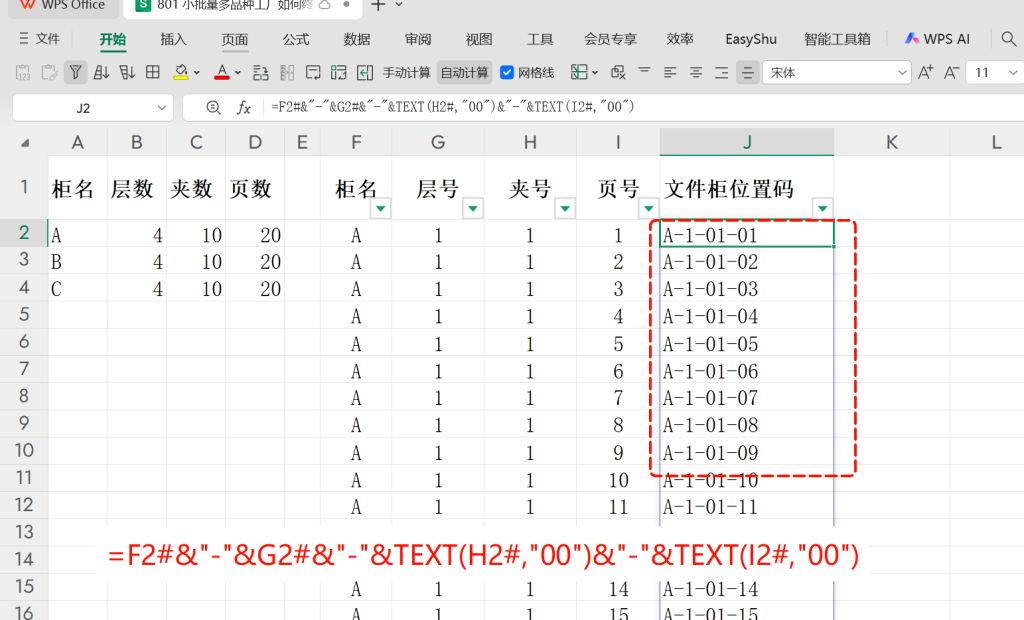Open fill color dropdown arrow
Viewport: 1024px width, 620px height.
click(197, 73)
